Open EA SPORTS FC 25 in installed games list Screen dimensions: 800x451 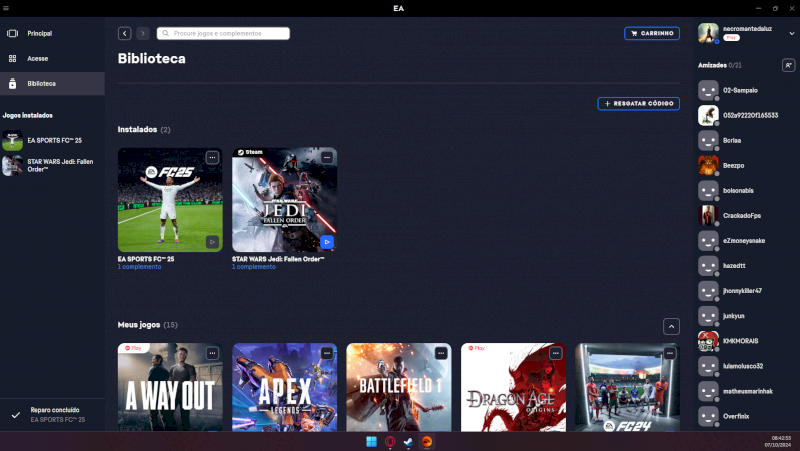pyautogui.click(x=52, y=140)
